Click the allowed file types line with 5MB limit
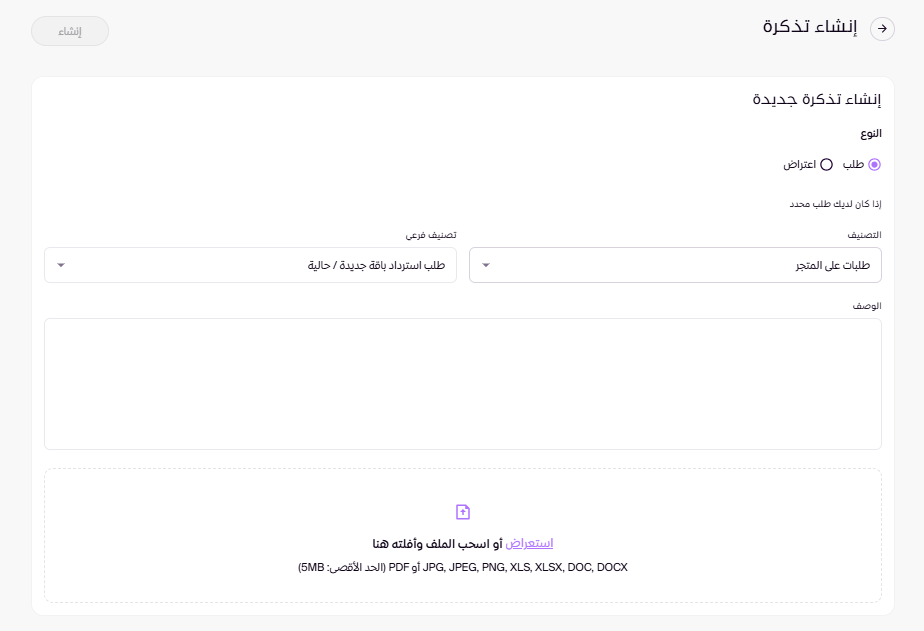The height and width of the screenshot is (631, 924). [x=462, y=567]
